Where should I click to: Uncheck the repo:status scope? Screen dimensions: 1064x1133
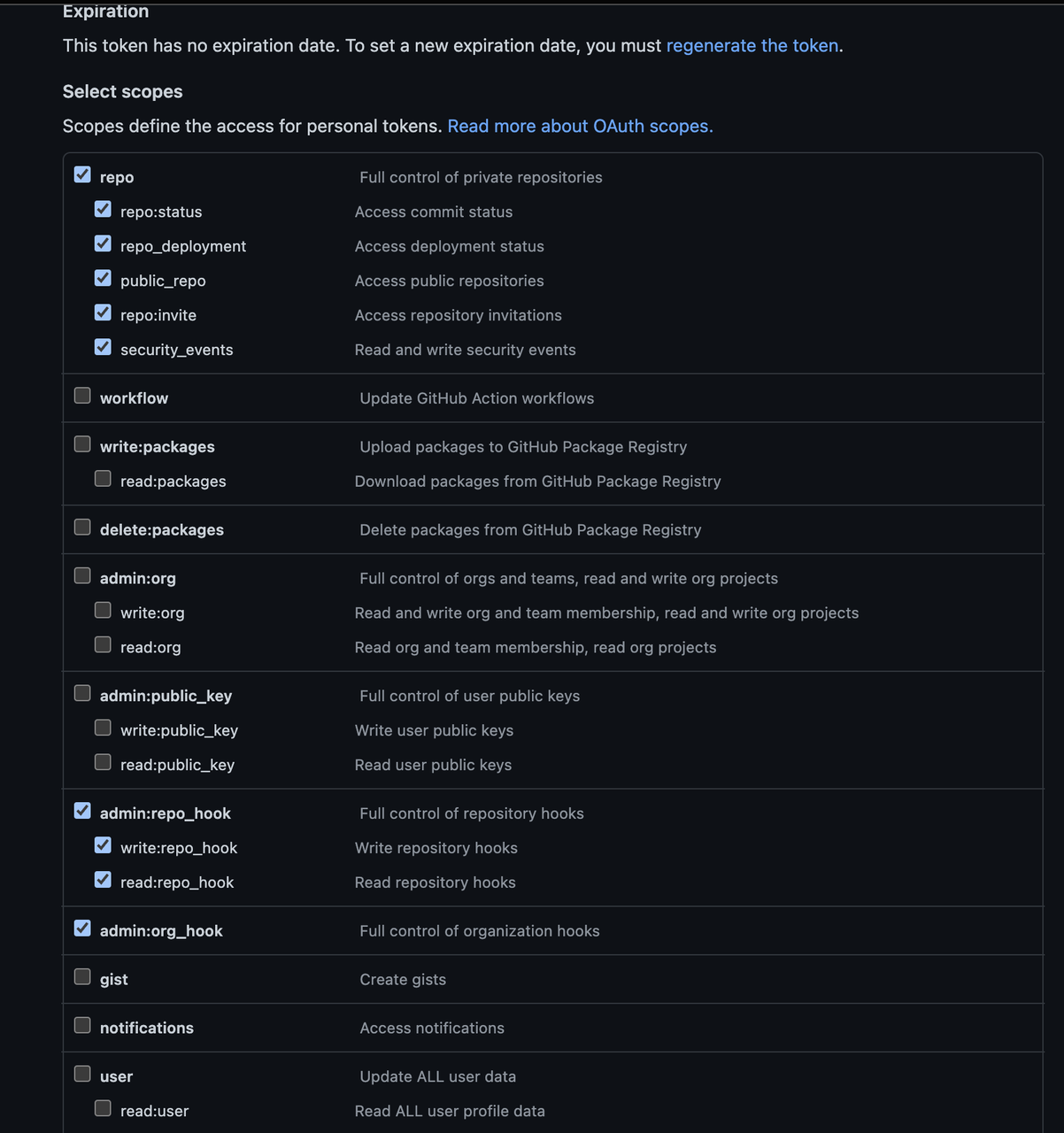click(103, 210)
